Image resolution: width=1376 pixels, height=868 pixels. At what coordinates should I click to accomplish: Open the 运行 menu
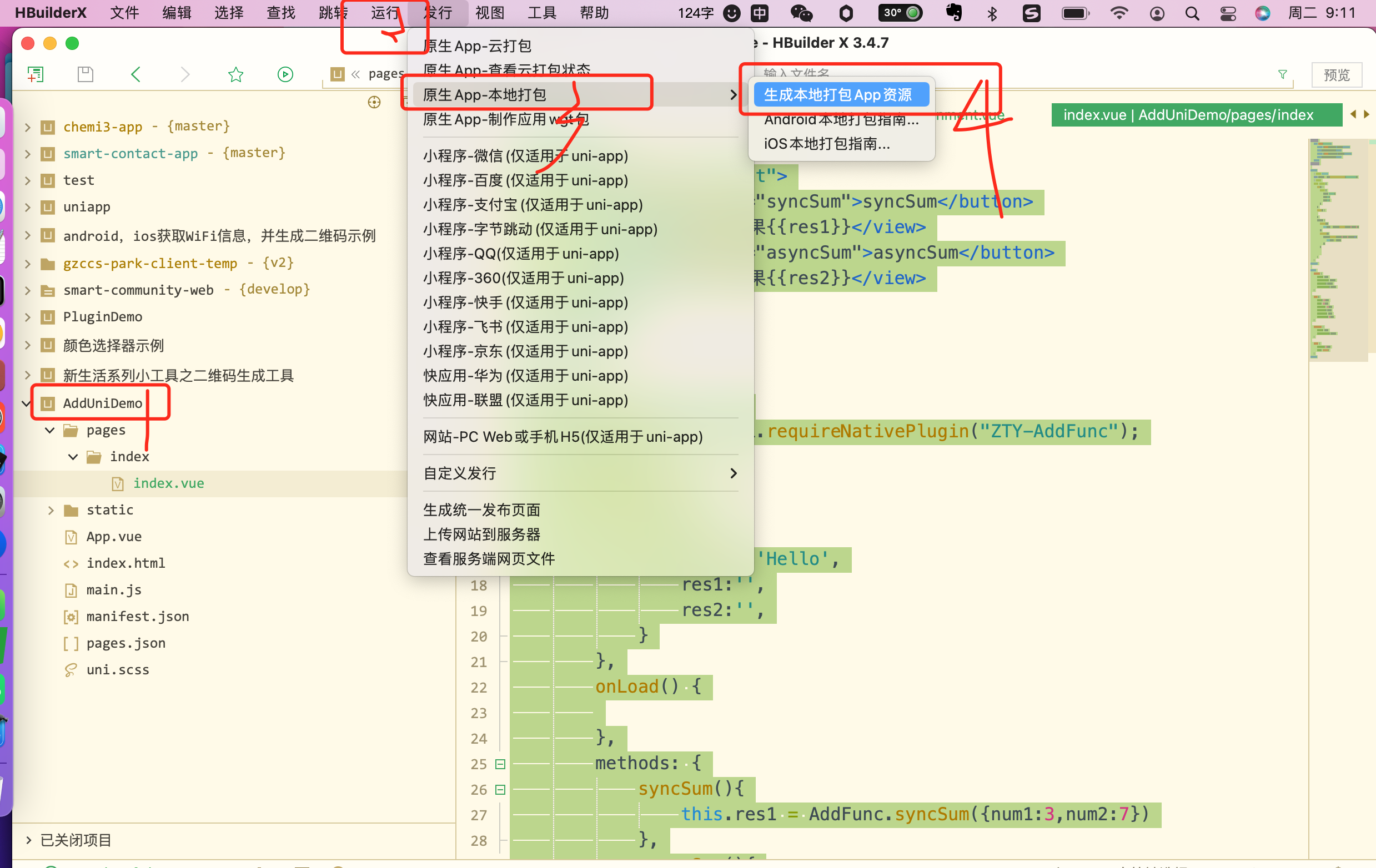click(x=385, y=13)
